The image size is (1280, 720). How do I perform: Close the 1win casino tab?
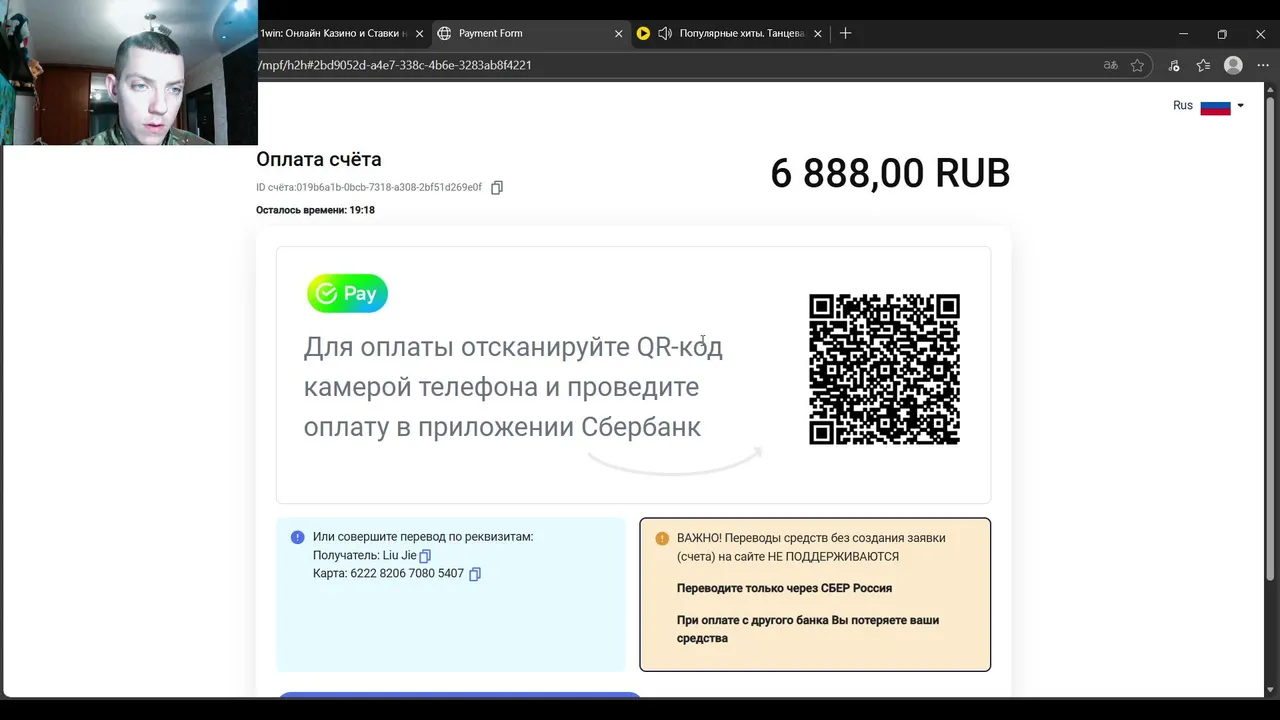coord(419,33)
